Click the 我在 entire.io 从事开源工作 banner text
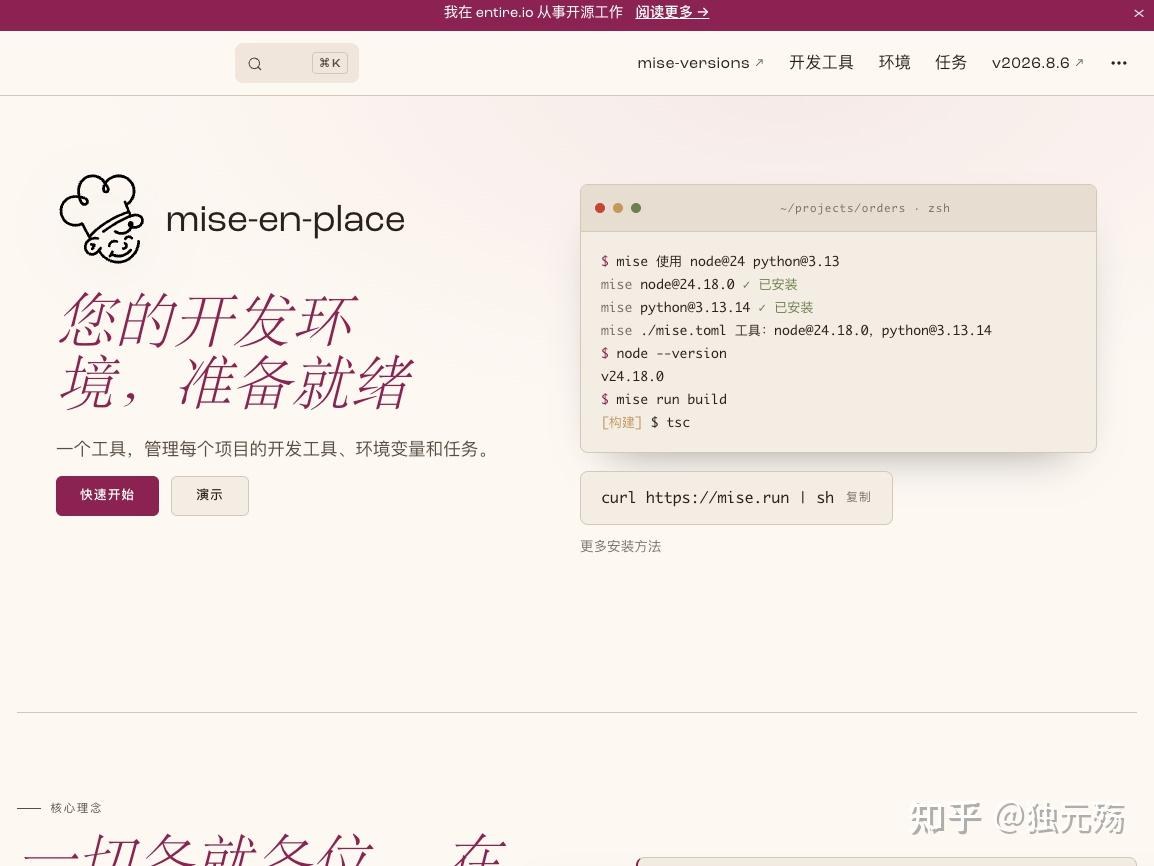Screen dimensions: 1154x866 point(533,13)
